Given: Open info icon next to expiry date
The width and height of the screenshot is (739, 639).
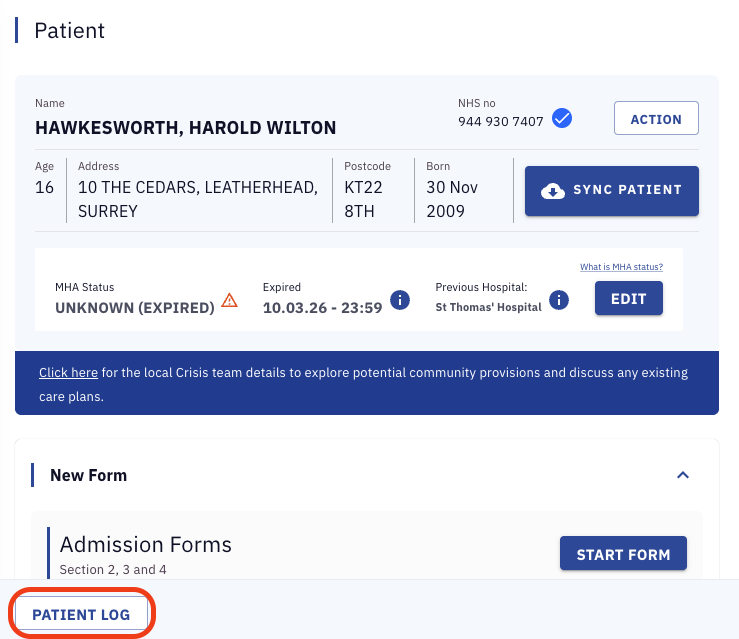Looking at the screenshot, I should [x=400, y=299].
